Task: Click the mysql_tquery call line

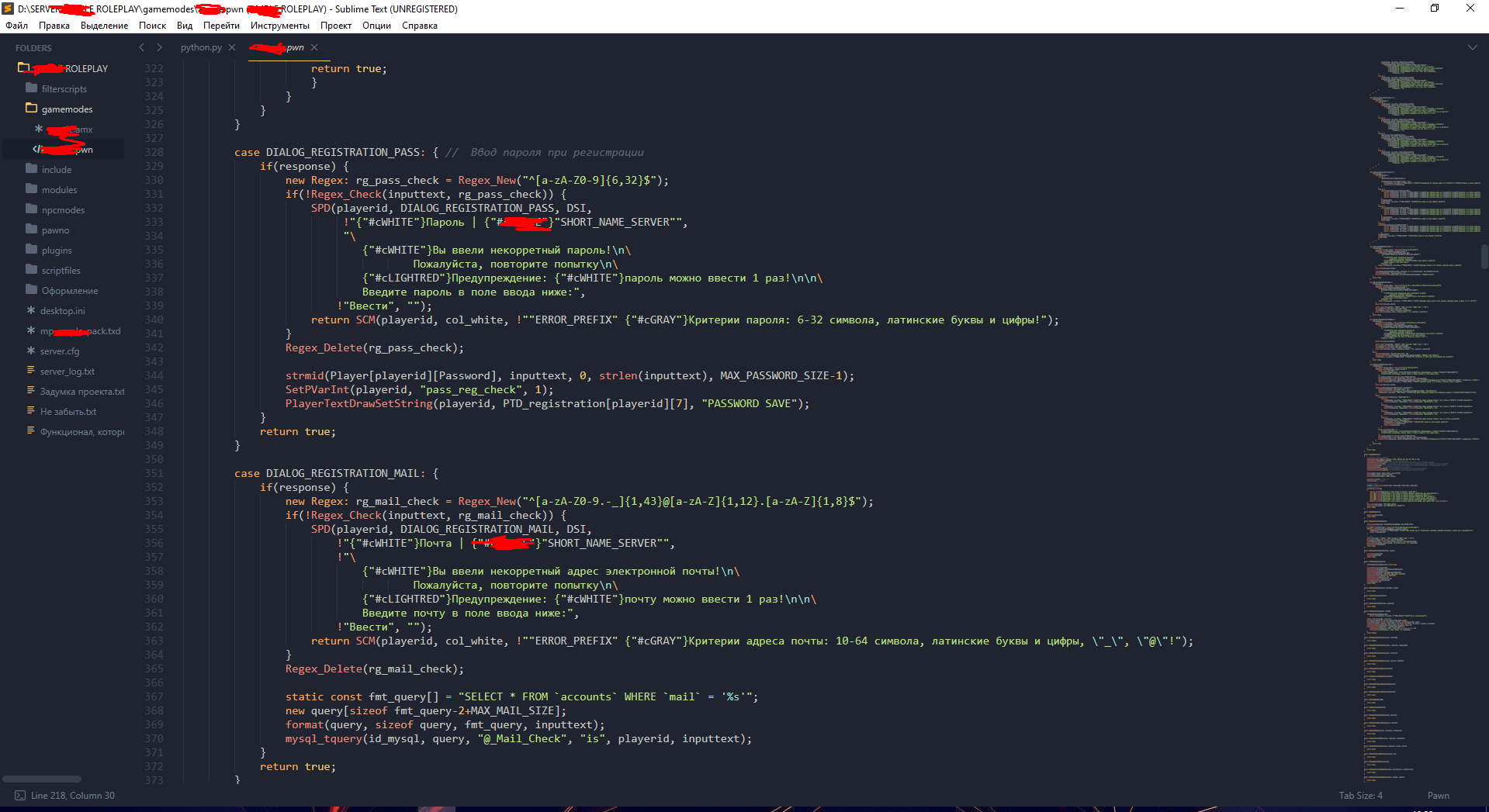Action: coord(518,738)
